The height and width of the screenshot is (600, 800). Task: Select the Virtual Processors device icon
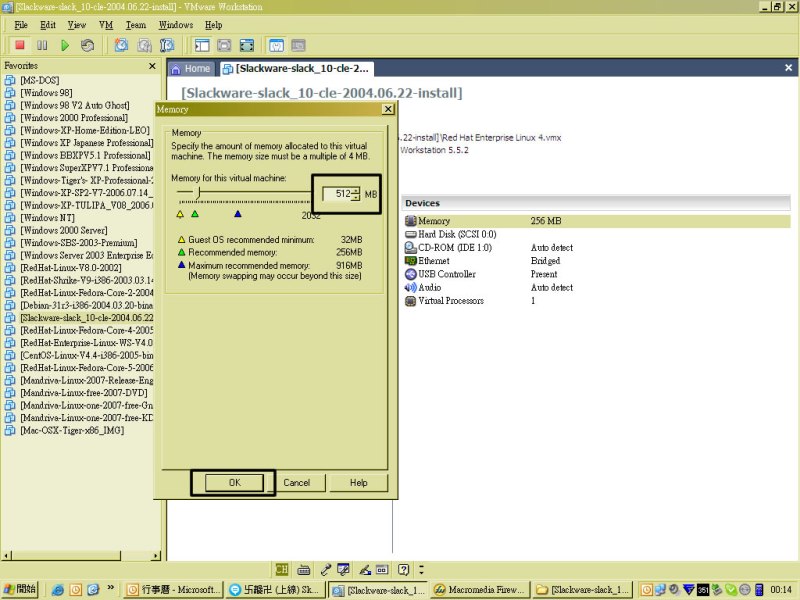click(411, 301)
